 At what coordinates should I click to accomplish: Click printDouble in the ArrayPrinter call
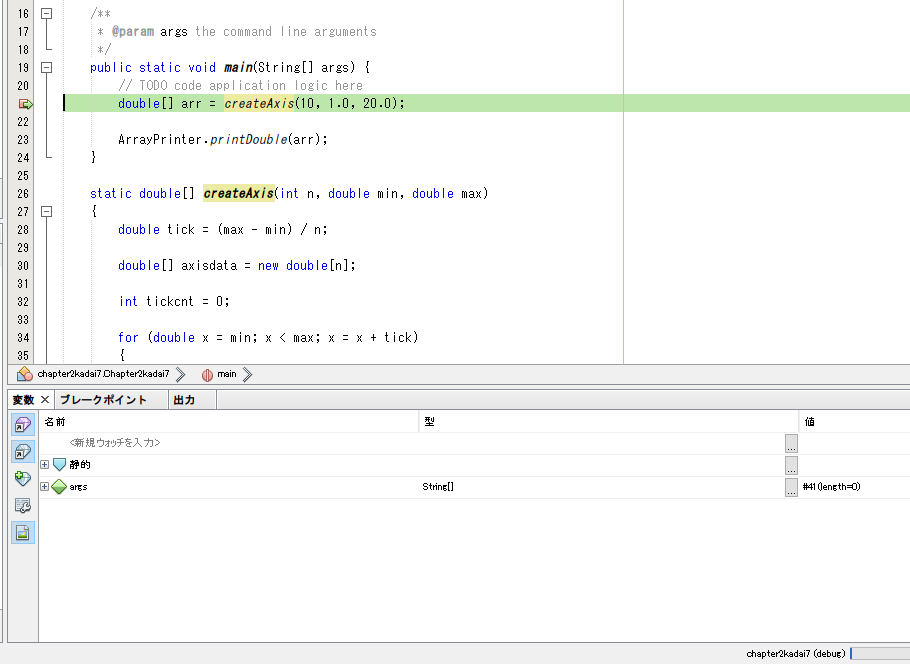tap(248, 139)
